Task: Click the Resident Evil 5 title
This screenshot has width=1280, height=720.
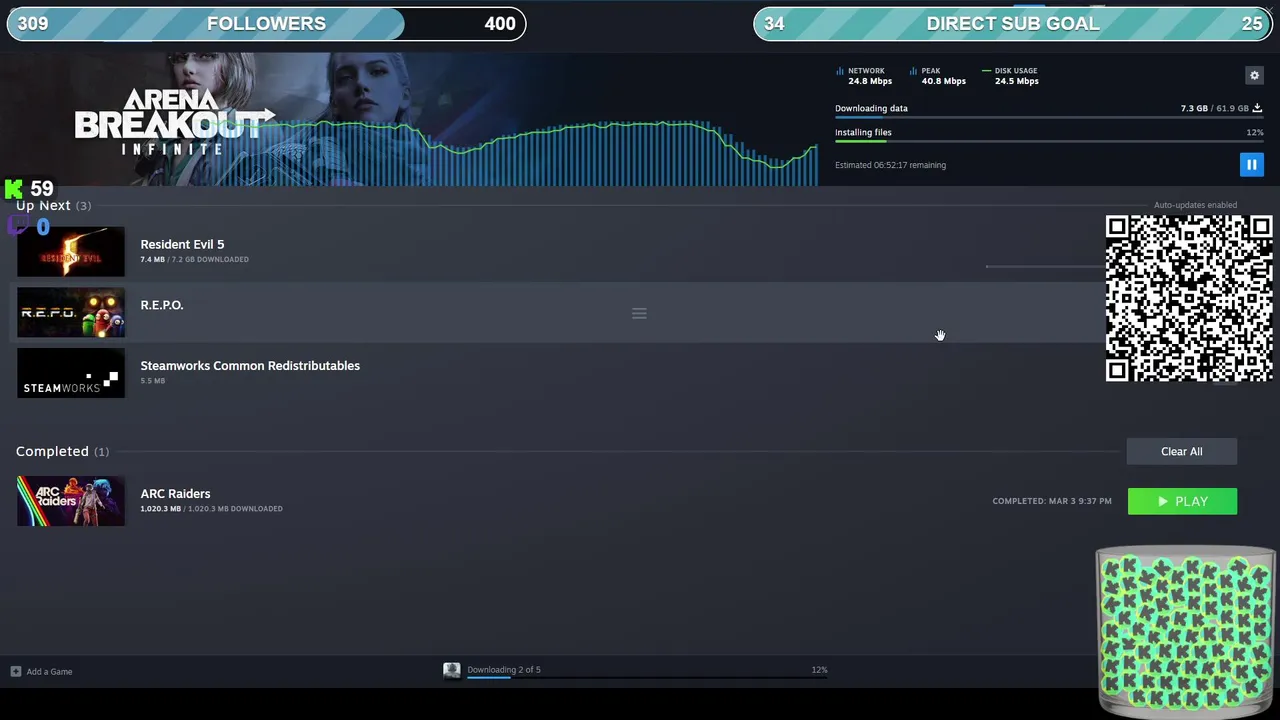Action: pos(182,244)
